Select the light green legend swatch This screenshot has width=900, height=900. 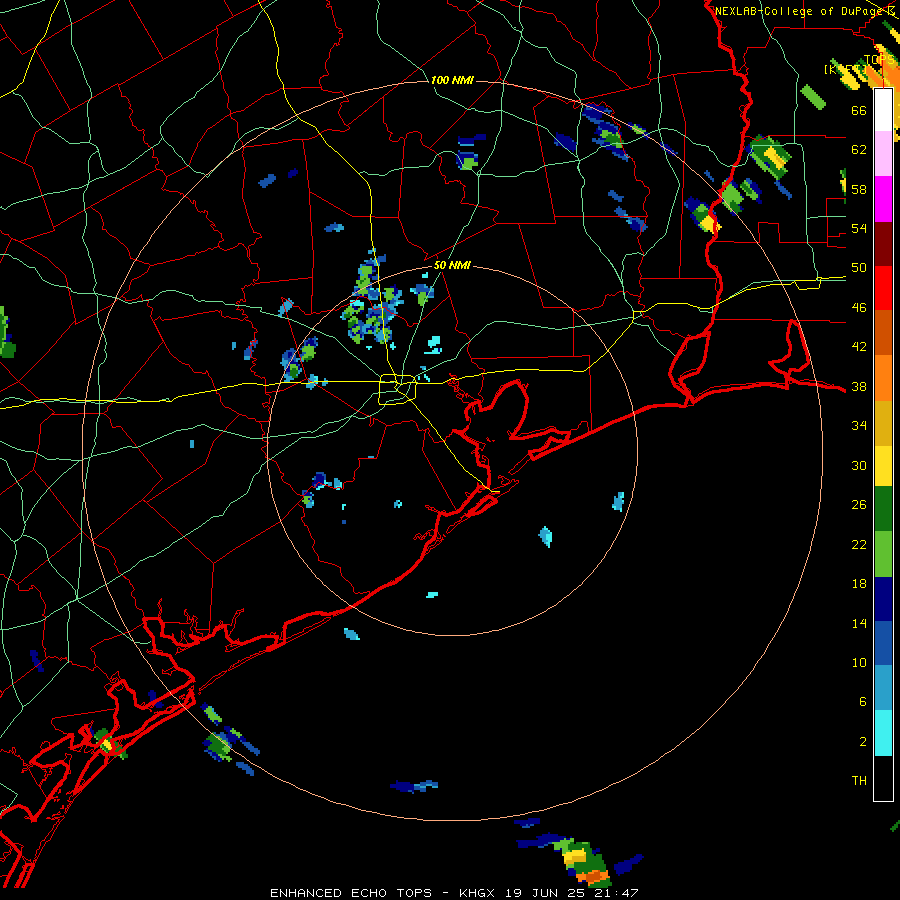pyautogui.click(x=883, y=554)
